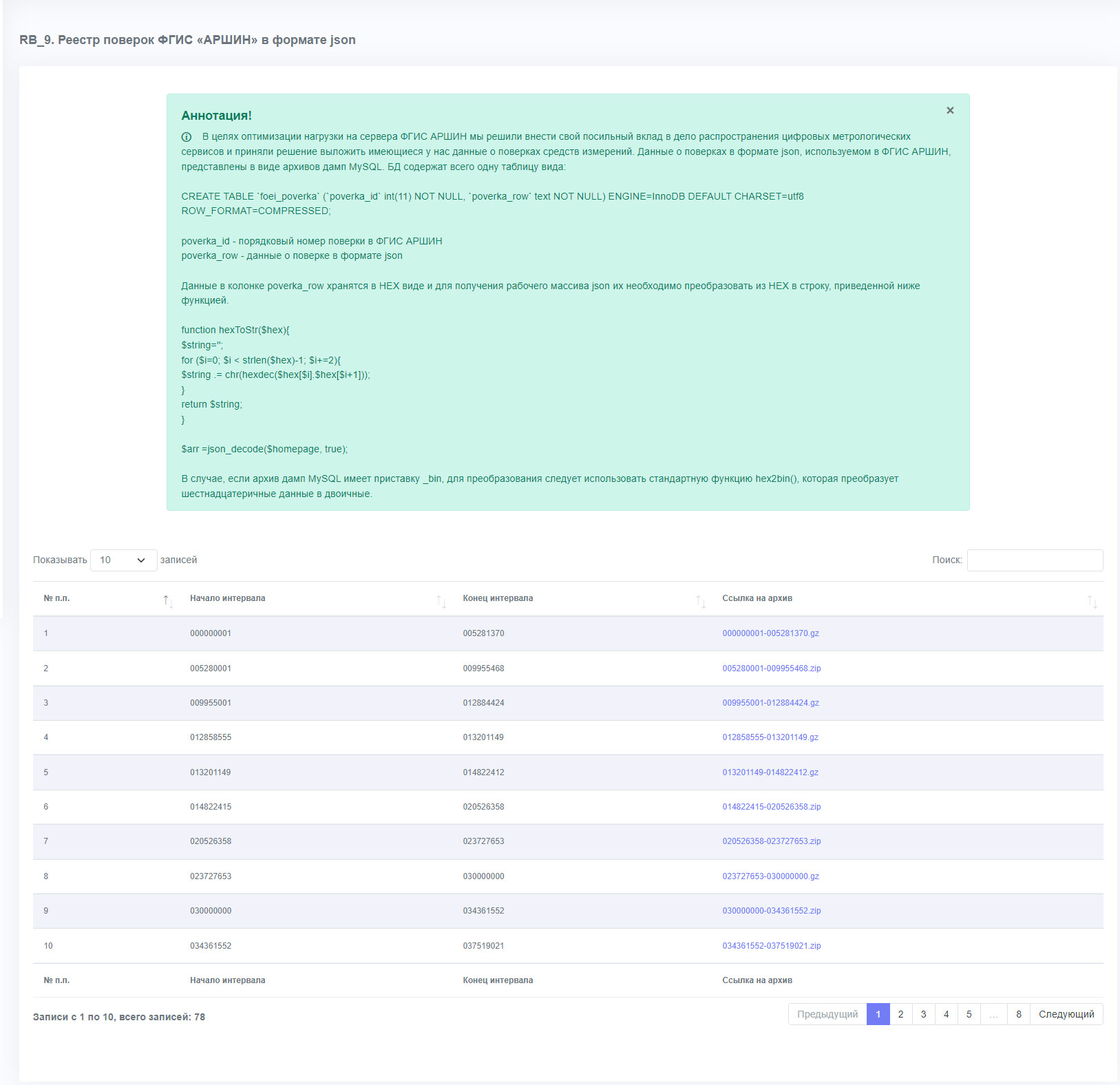Go to pagination page 2
This screenshot has width=1120, height=1085.
(900, 1014)
